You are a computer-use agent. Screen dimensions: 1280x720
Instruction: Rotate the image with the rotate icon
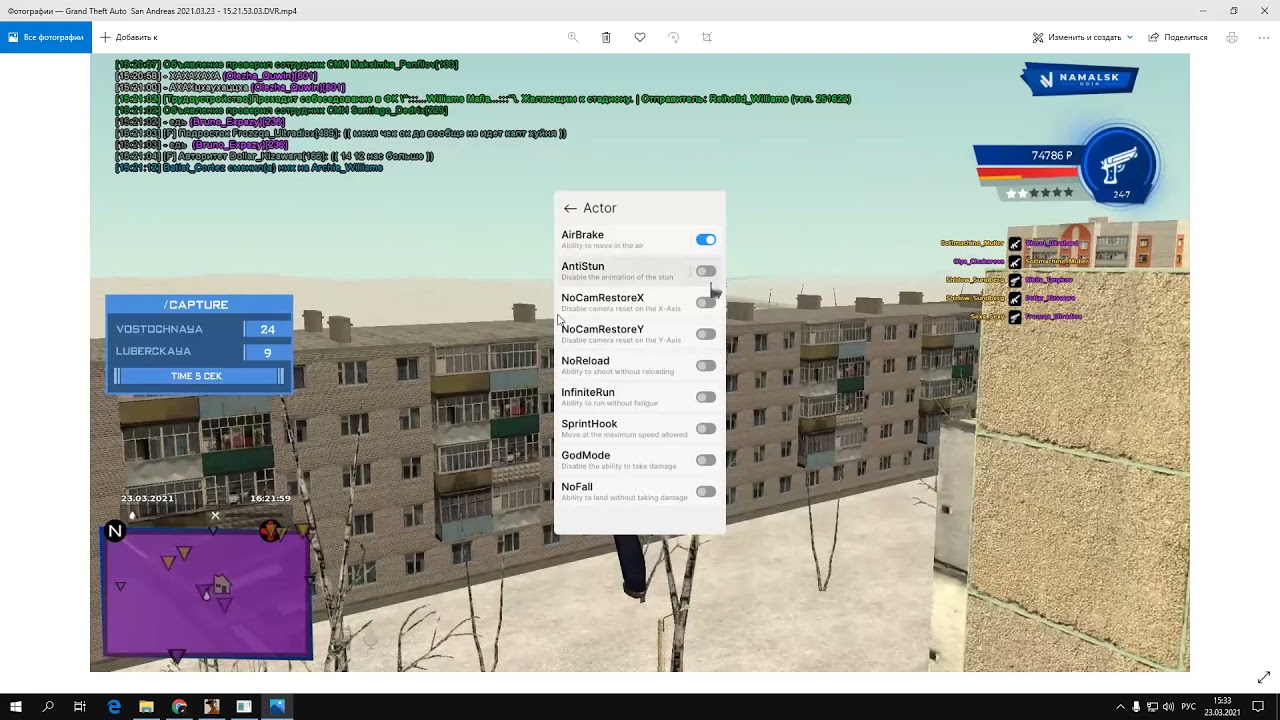point(674,37)
